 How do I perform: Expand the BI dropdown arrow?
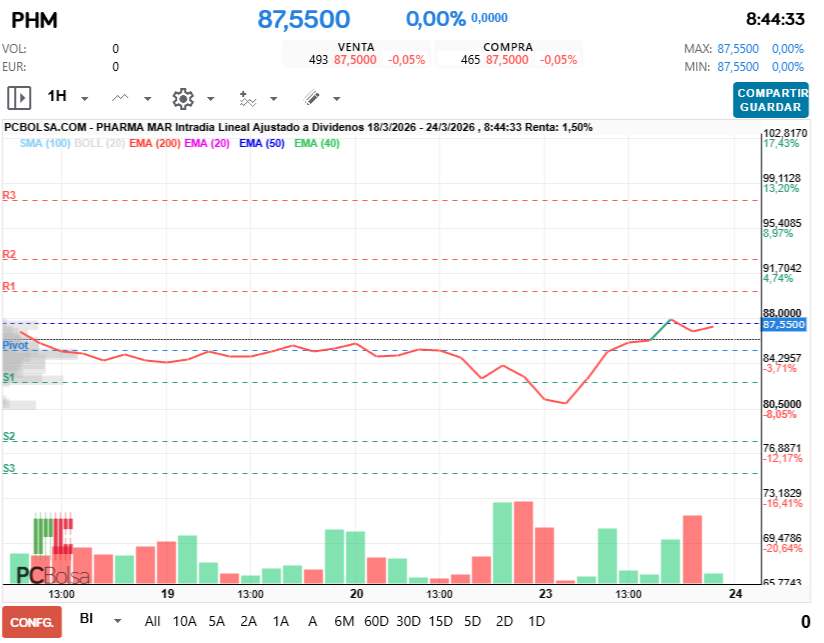coord(118,620)
